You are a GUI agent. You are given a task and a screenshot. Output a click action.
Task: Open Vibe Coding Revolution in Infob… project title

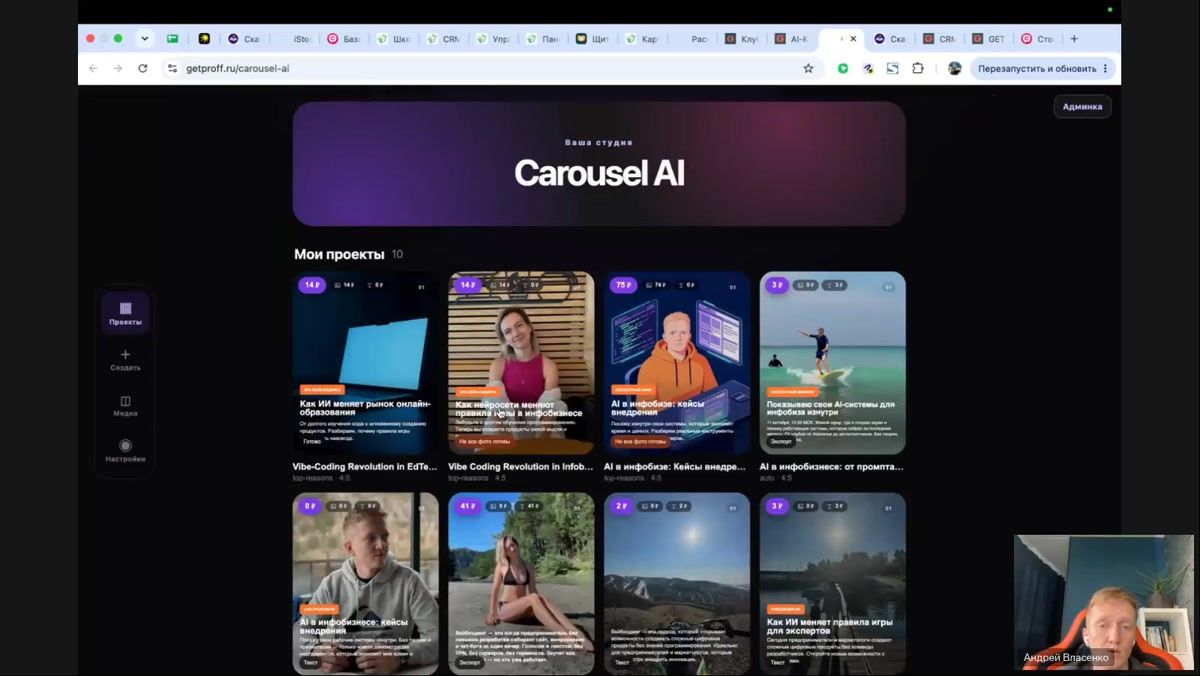pos(521,466)
